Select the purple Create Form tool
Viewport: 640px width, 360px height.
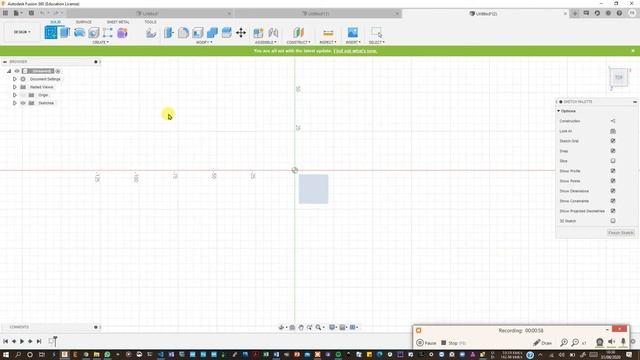click(x=122, y=32)
